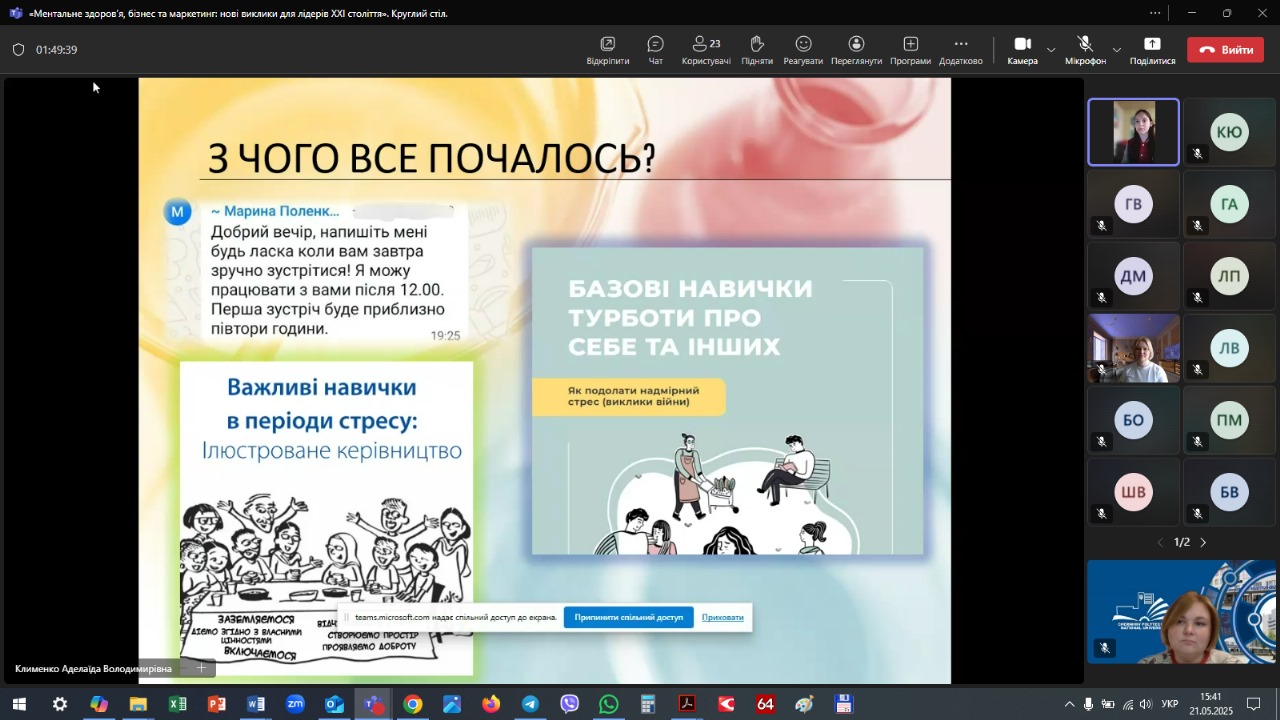
Task: Expand microphone options dropdown arrow
Action: tap(1117, 49)
